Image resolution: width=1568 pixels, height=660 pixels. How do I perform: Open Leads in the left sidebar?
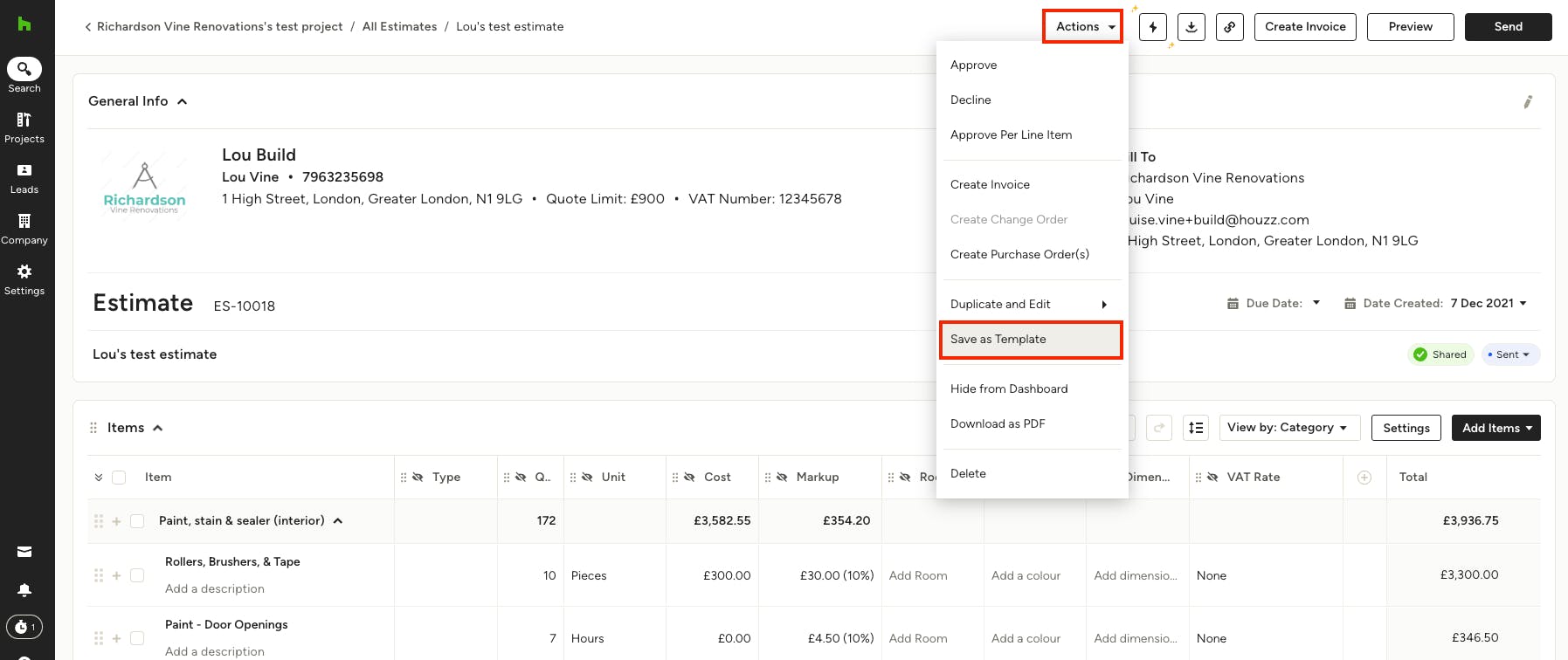tap(24, 178)
